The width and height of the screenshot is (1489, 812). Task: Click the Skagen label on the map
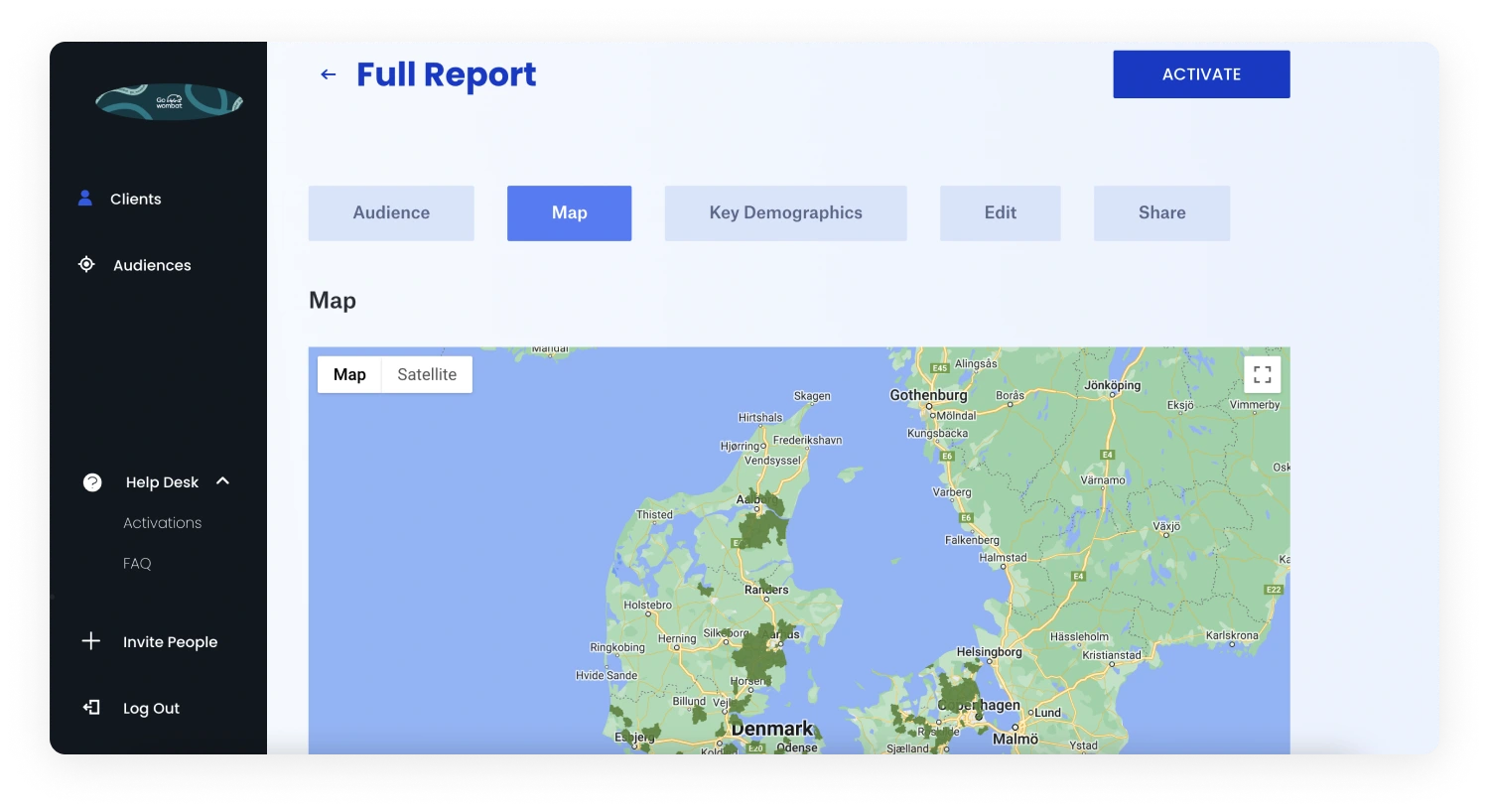point(812,396)
